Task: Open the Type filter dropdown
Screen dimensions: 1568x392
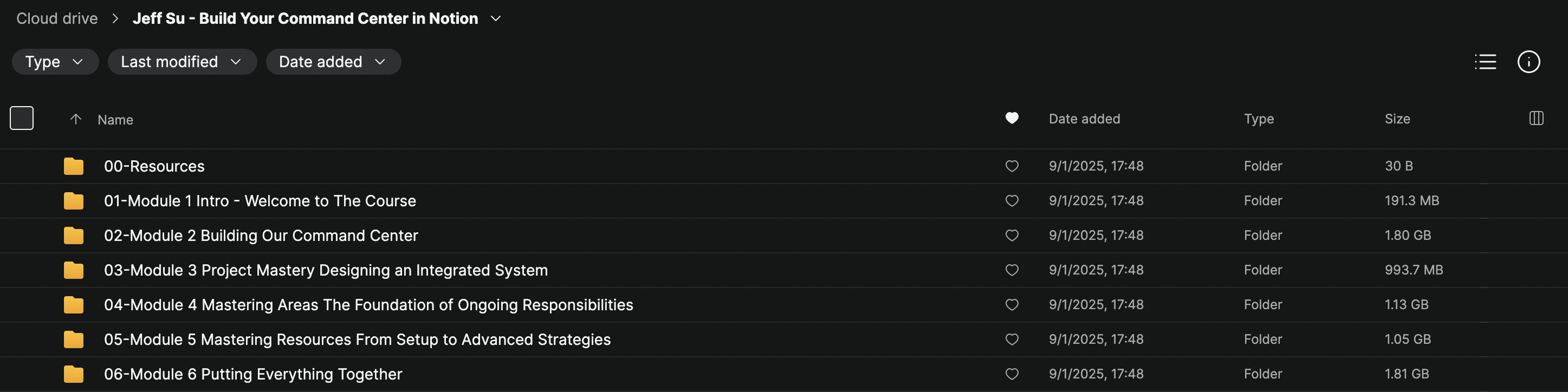Action: [x=55, y=62]
